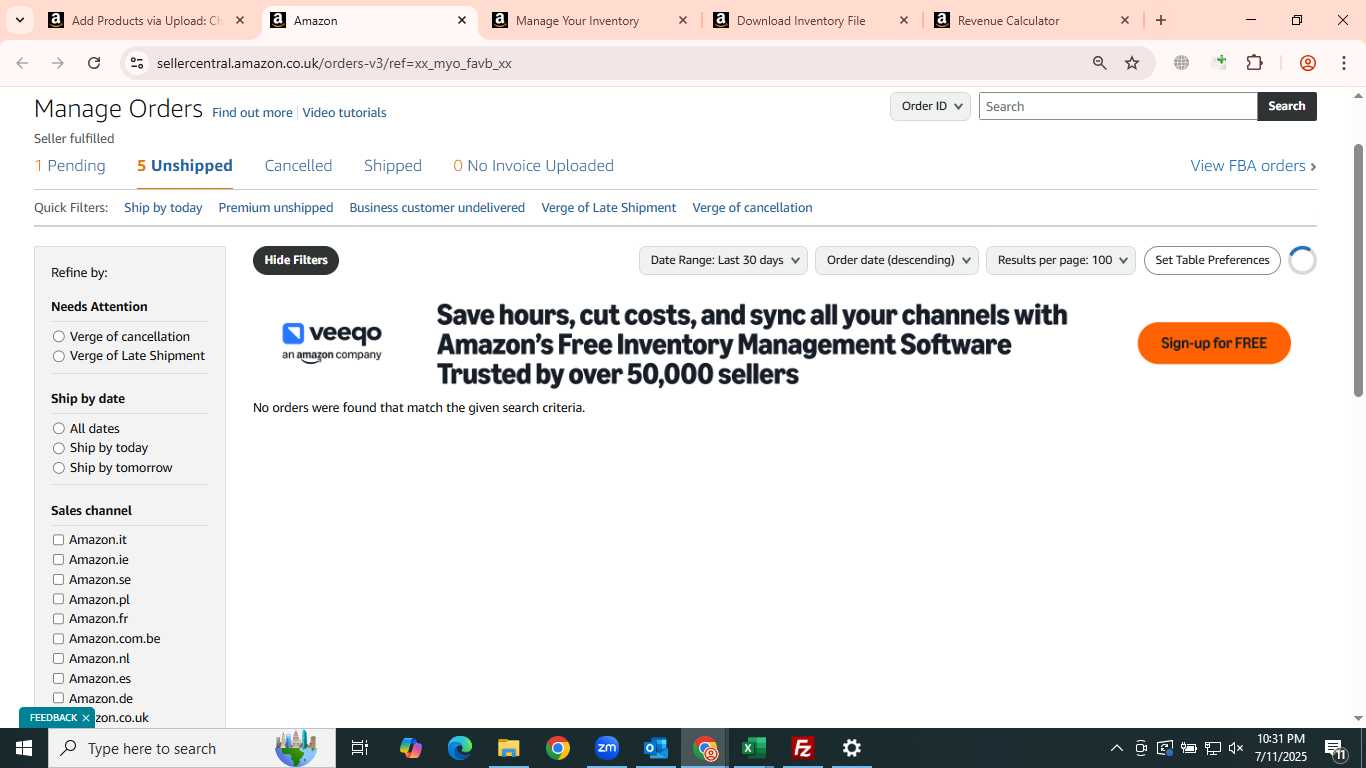The width and height of the screenshot is (1366, 768).
Task: Check the Amazon.se sales channel
Action: coord(58,580)
